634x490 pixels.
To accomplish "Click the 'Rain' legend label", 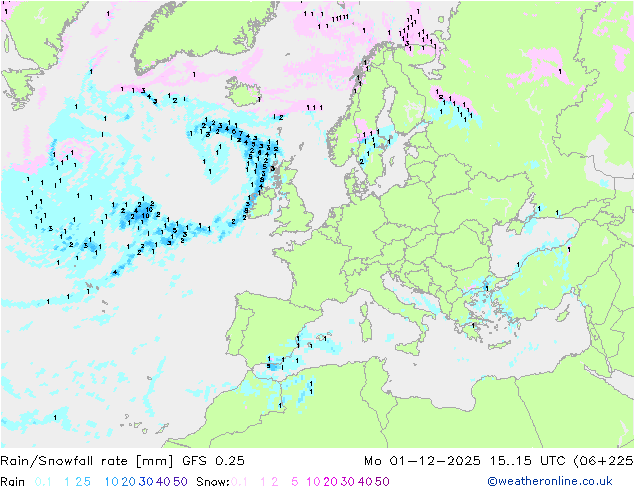I will [x=13, y=482].
